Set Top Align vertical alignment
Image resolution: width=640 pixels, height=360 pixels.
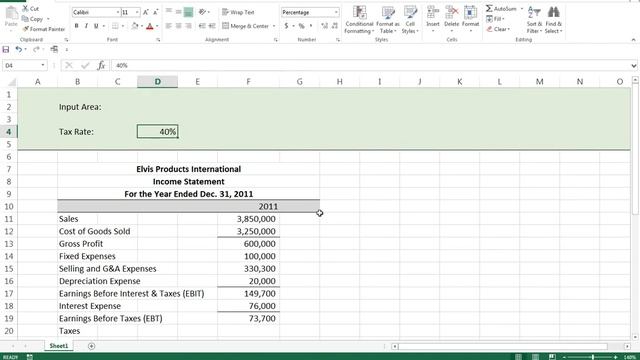169,12
